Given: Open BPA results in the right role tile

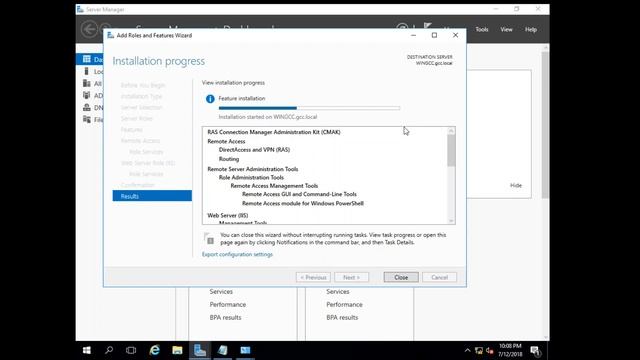Looking at the screenshot, I should click(x=342, y=317).
